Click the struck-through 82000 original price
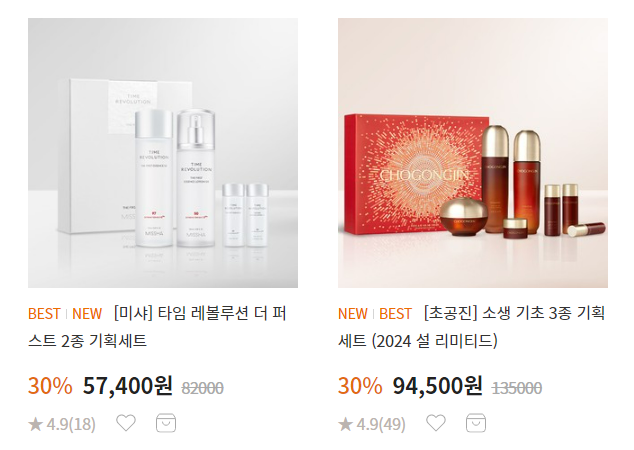634x450 pixels. click(203, 388)
